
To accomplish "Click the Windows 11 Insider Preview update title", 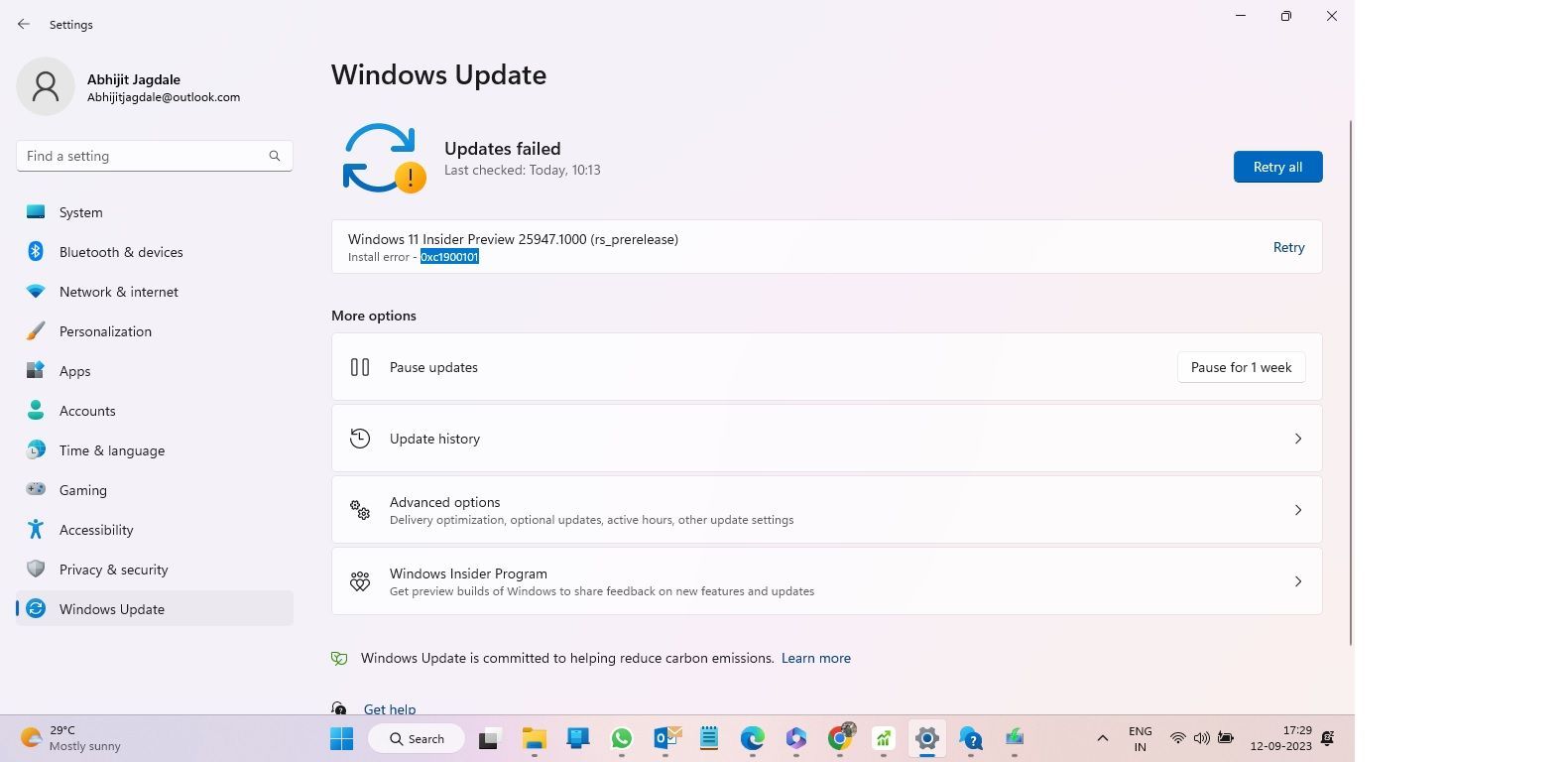I will (x=513, y=239).
